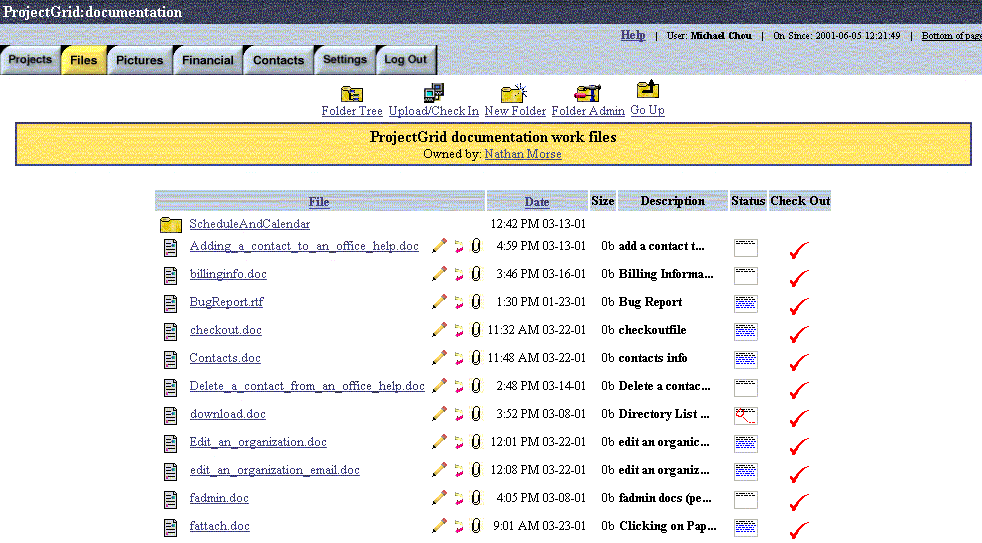Click the Folder Tree text link

pyautogui.click(x=352, y=111)
